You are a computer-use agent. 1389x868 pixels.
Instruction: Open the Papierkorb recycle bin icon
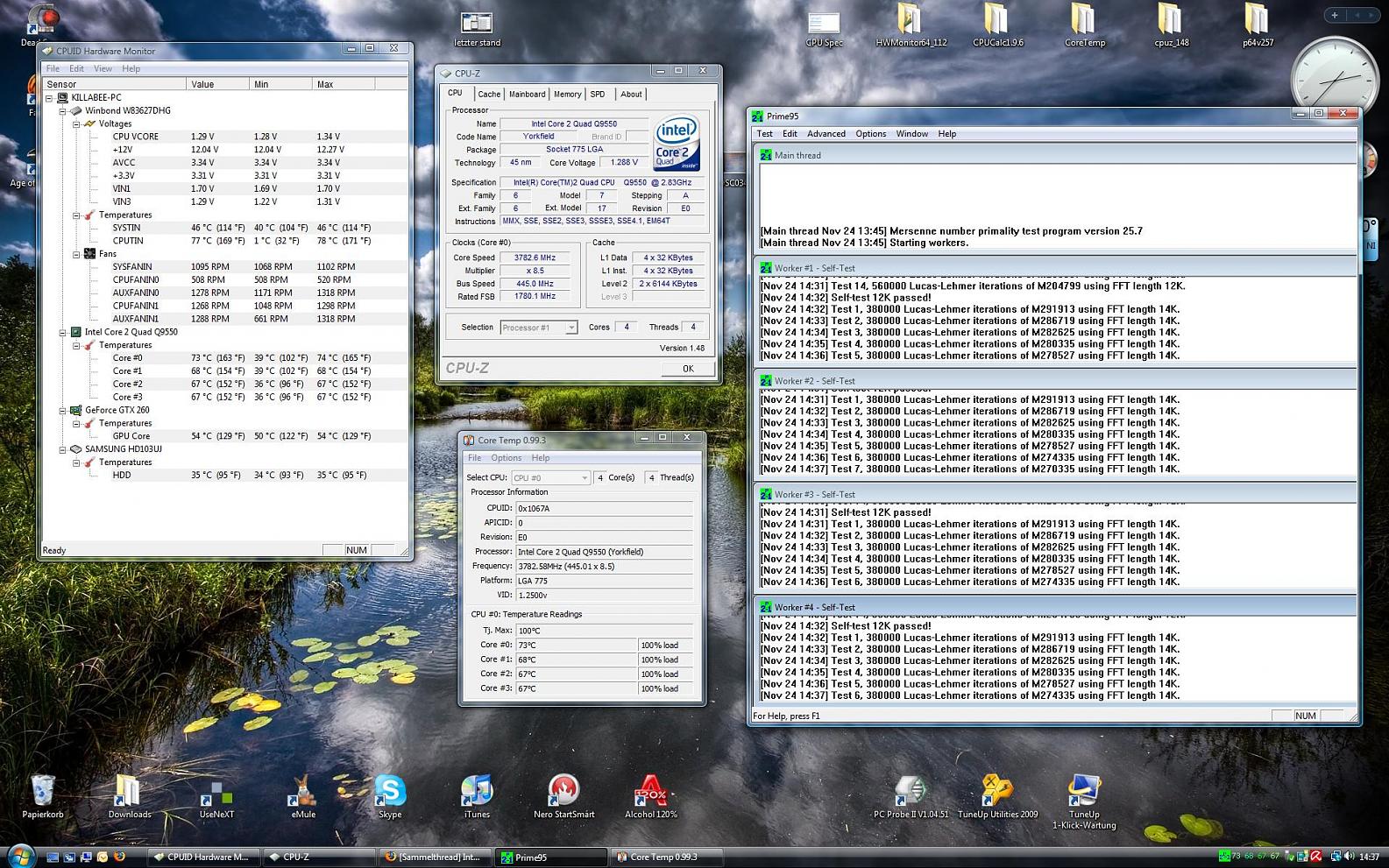(x=42, y=796)
